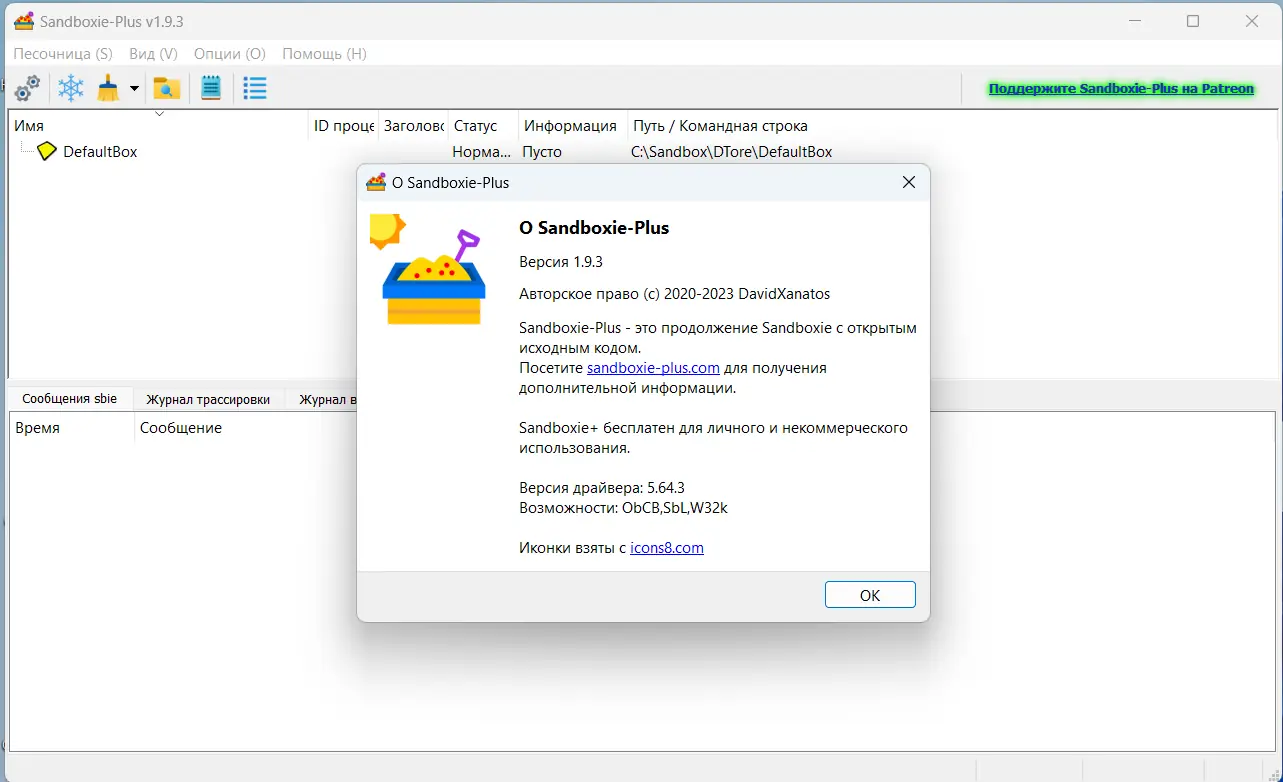
Task: Click the blue list icon in the toolbar
Action: pos(255,88)
